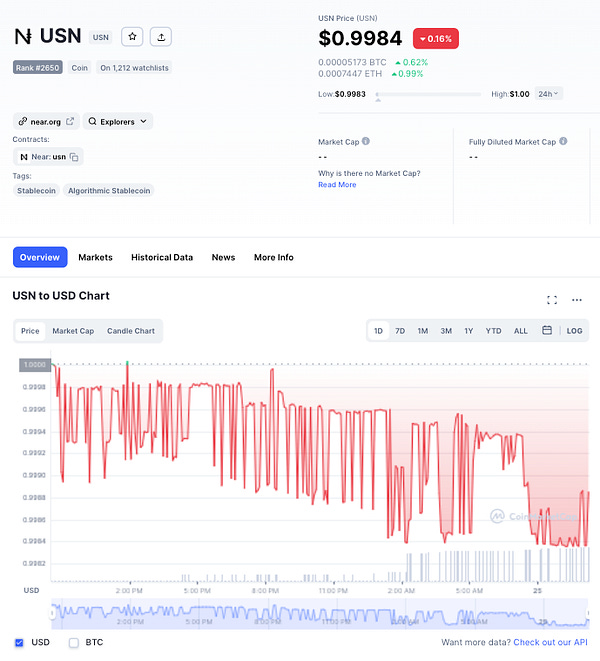Click the 0.00005173 BTC value
Image resolution: width=600 pixels, height=661 pixels.
(x=352, y=62)
